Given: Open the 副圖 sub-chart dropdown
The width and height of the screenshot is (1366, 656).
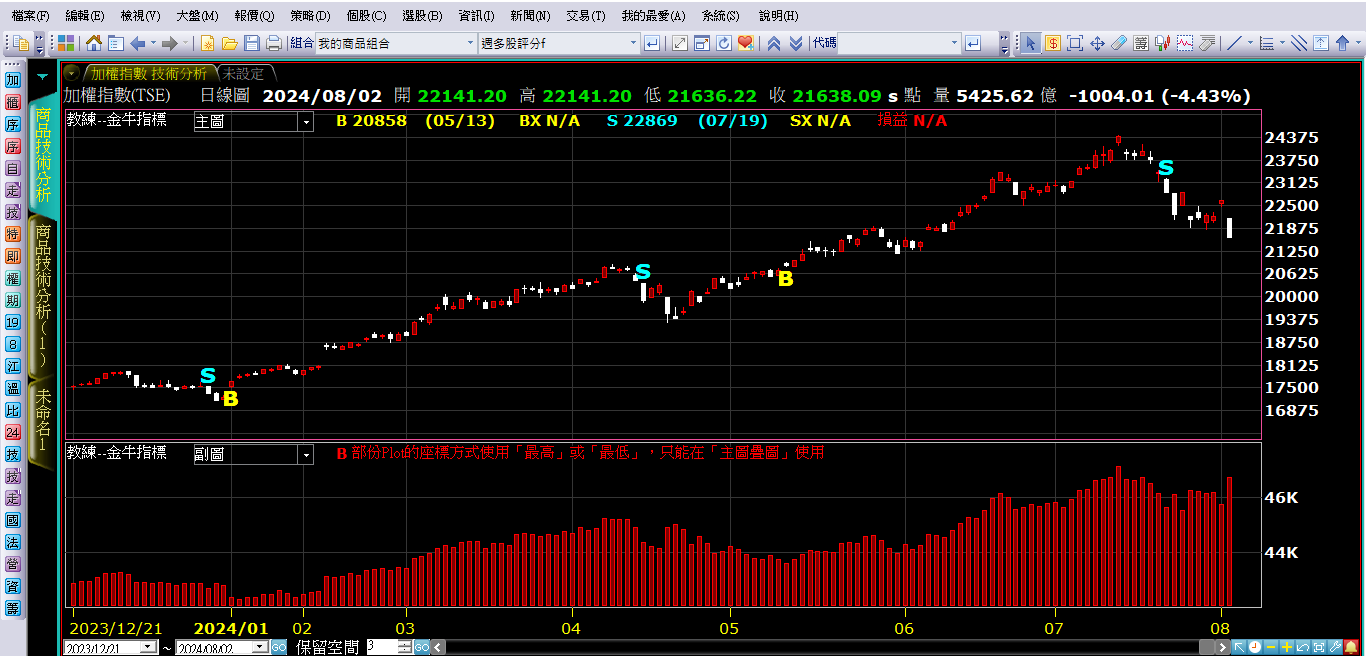Looking at the screenshot, I should 306,455.
